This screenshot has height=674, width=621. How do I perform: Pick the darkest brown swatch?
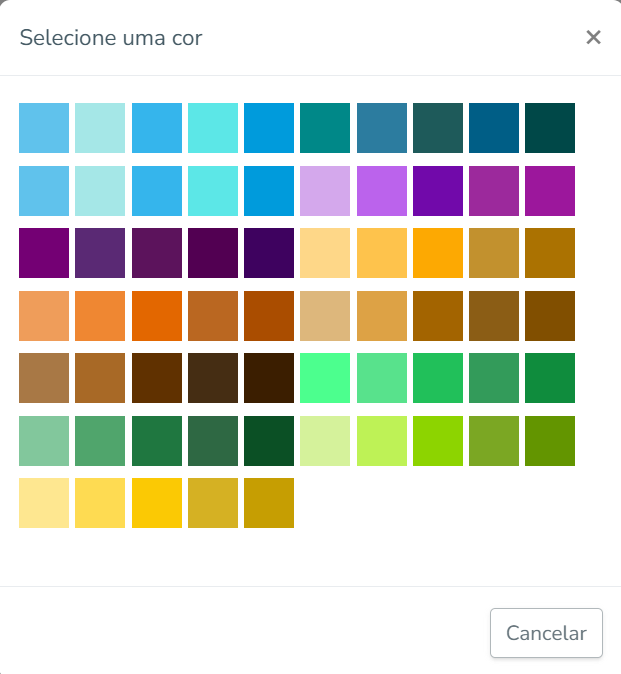[269, 378]
